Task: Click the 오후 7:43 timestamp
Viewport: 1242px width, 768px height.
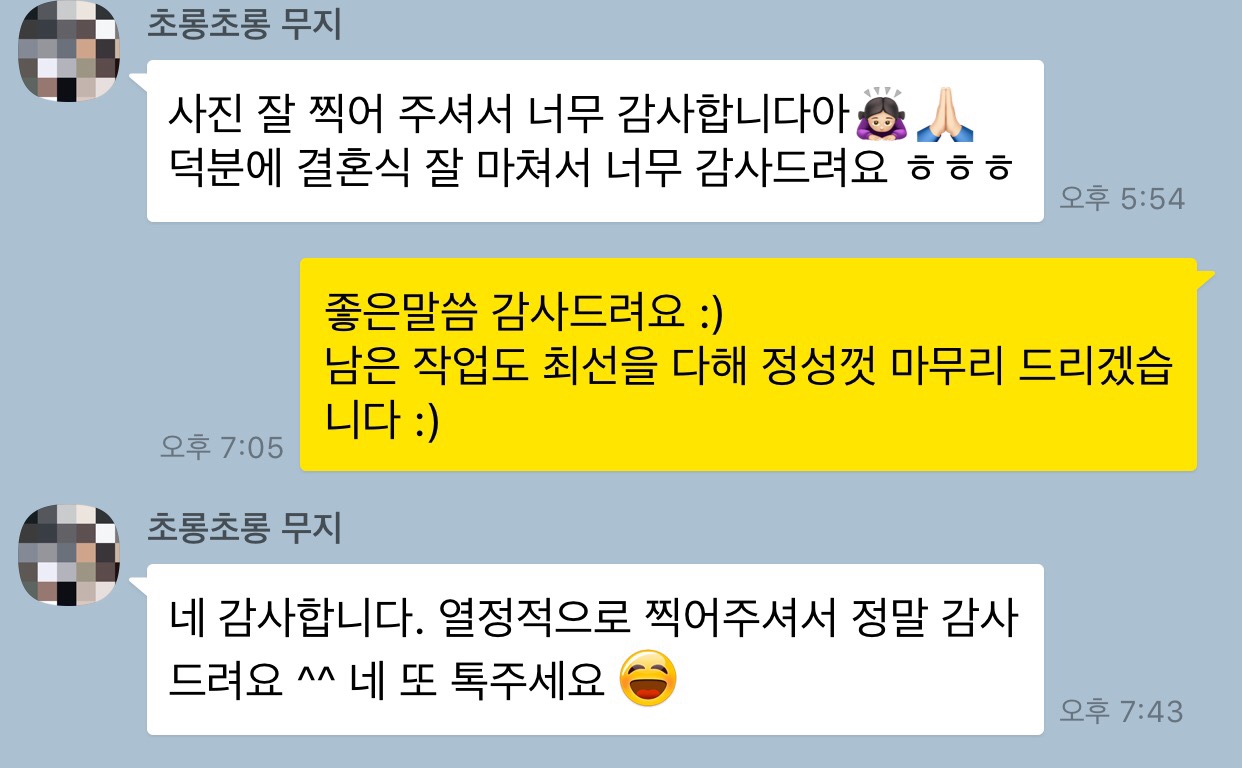Action: click(x=1122, y=711)
